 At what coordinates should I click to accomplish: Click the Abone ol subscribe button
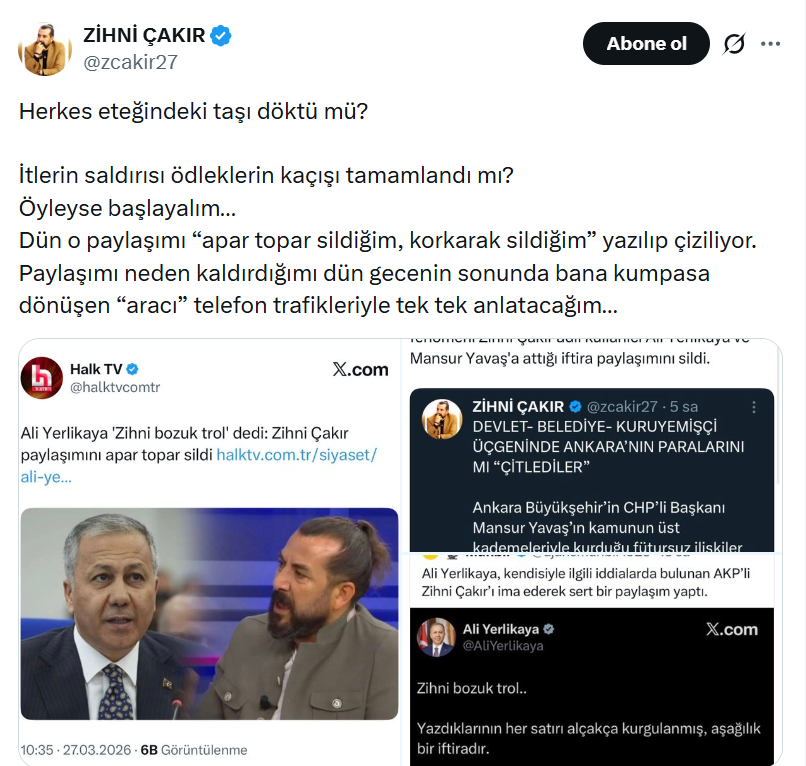click(x=646, y=44)
